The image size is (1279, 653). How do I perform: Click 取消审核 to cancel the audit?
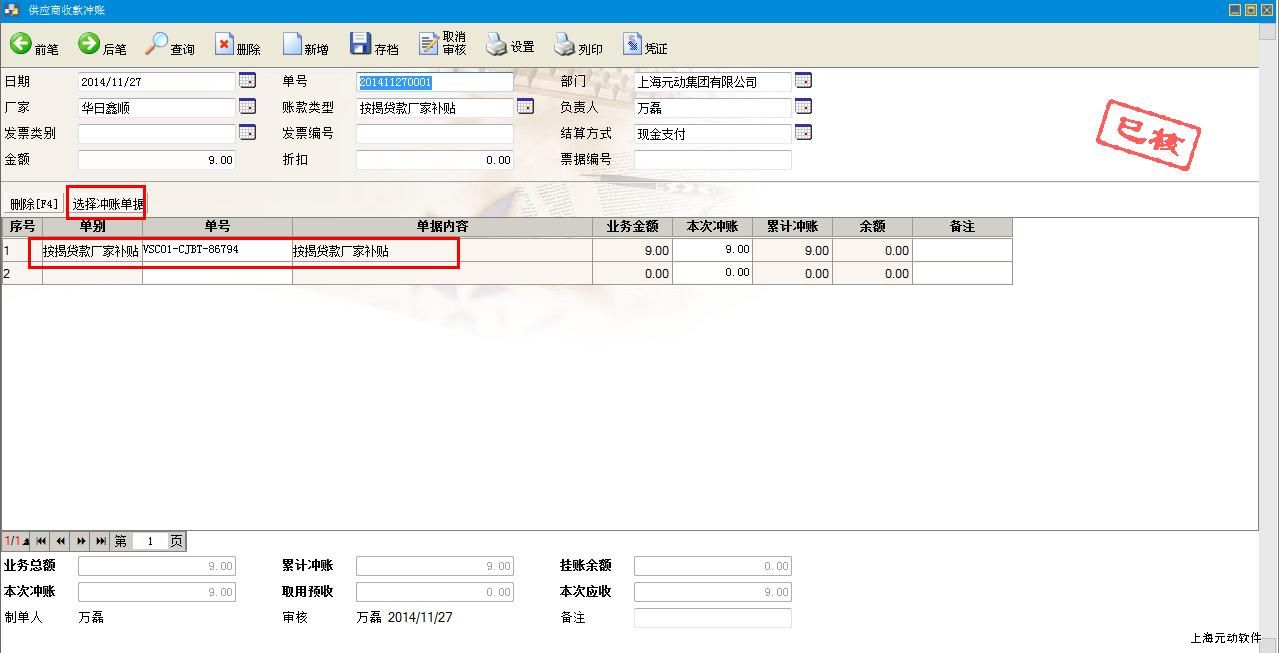(442, 43)
